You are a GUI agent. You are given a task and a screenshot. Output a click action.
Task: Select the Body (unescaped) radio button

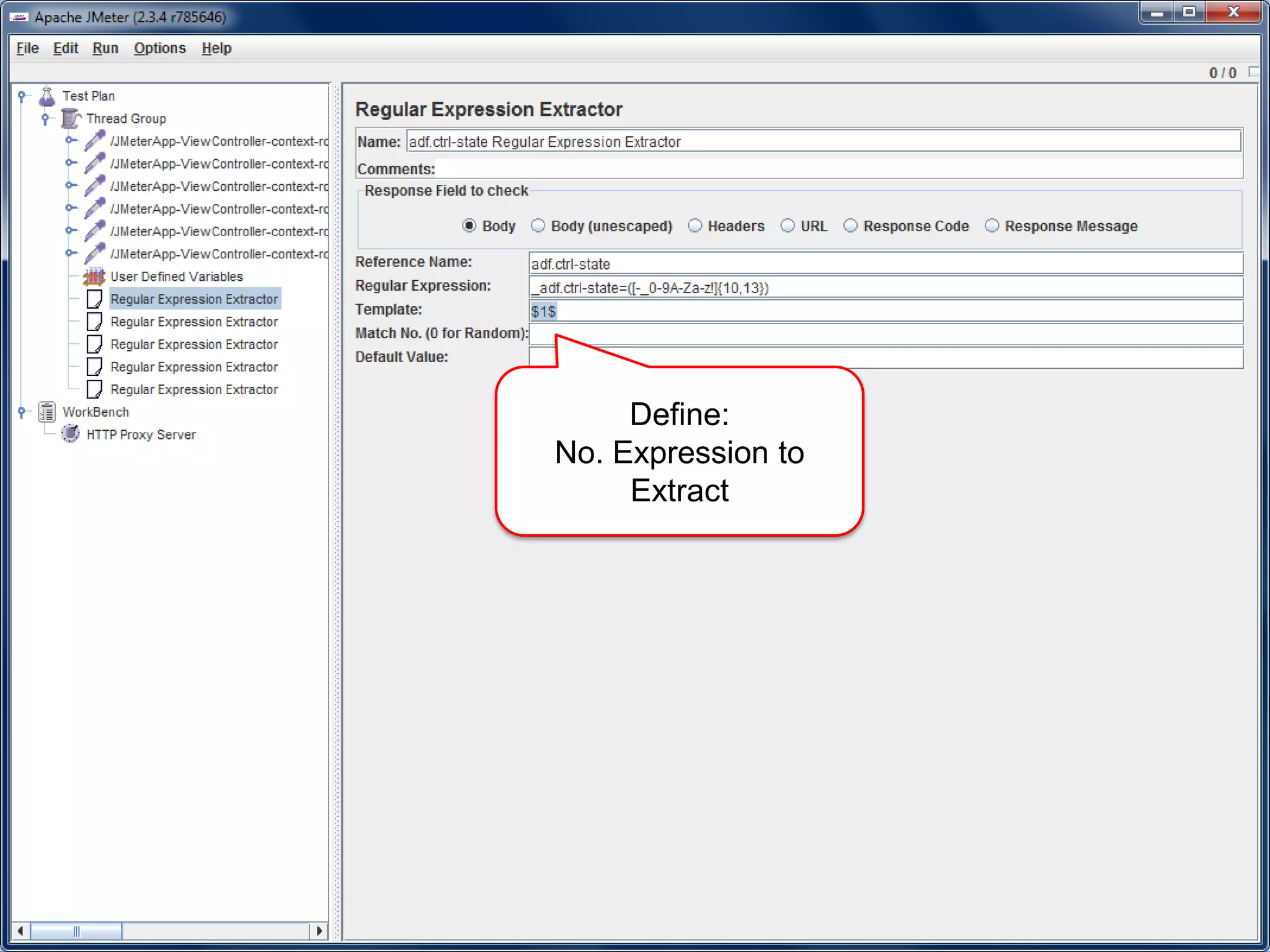tap(538, 226)
